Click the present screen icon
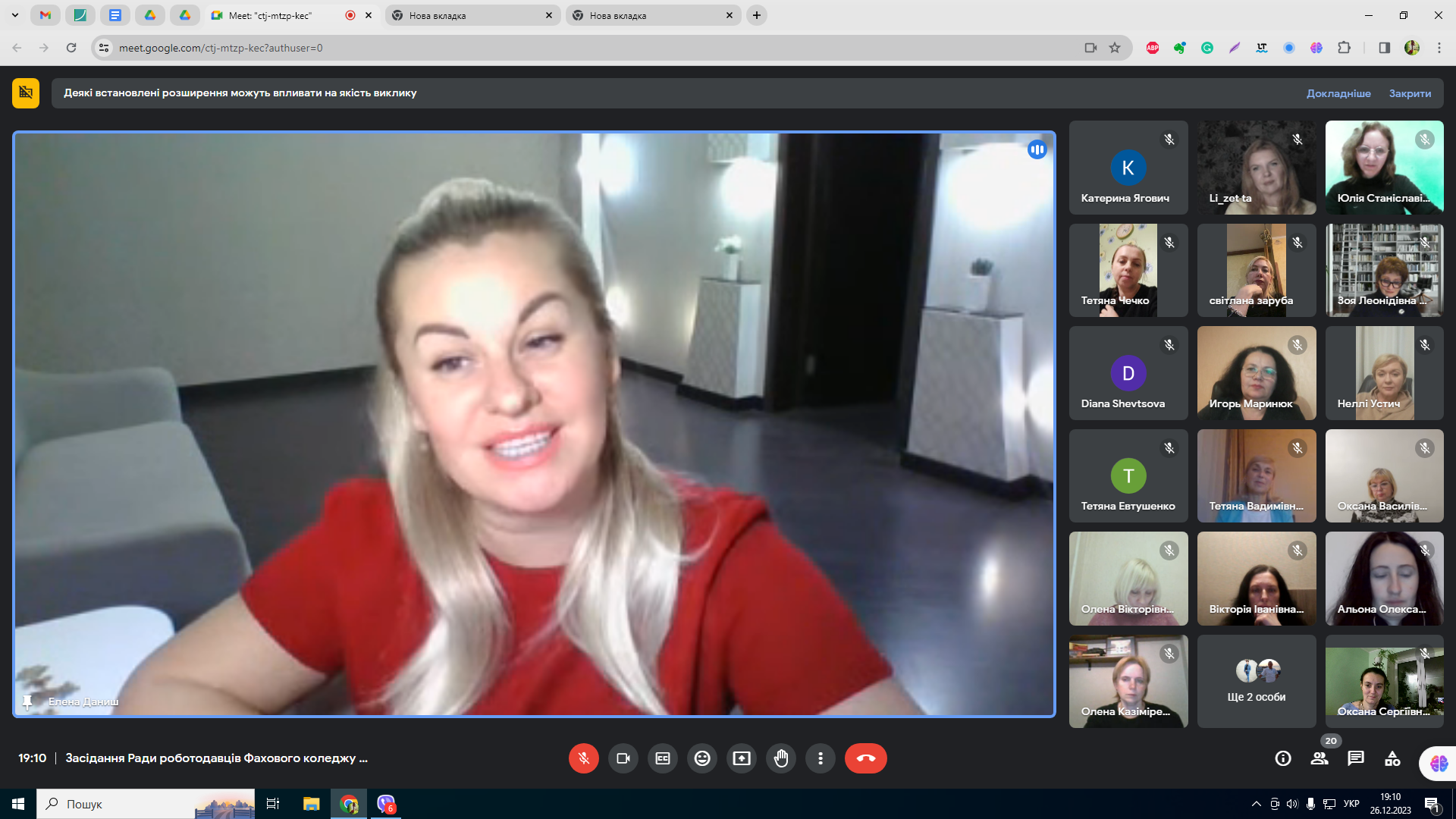1456x819 pixels. (742, 758)
